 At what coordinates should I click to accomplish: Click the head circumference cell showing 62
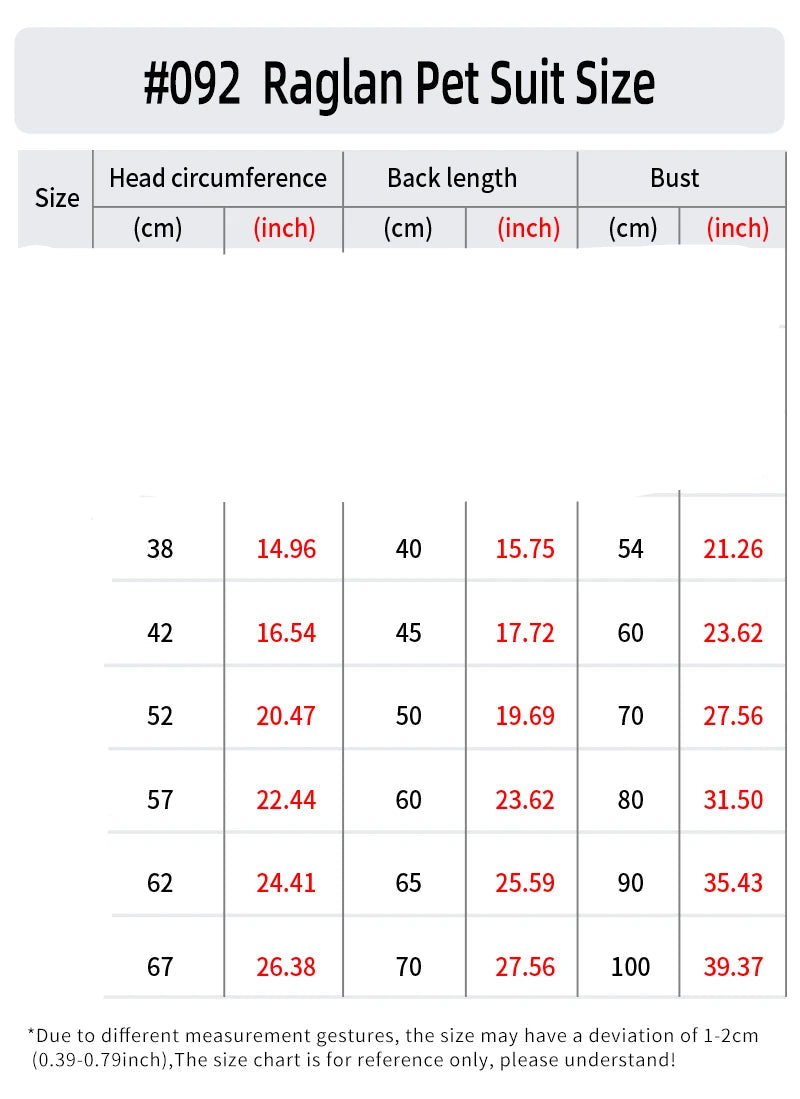pyautogui.click(x=160, y=883)
